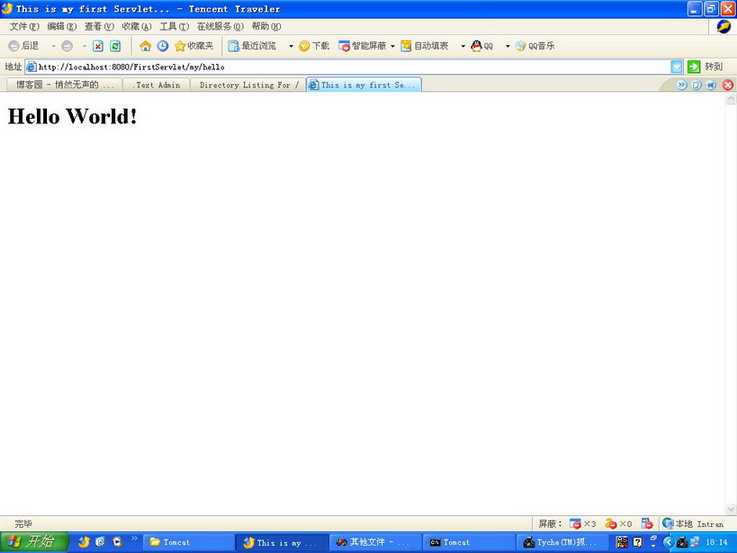Click the second quick launch icon
Screen dimensions: 737x553
[100, 542]
